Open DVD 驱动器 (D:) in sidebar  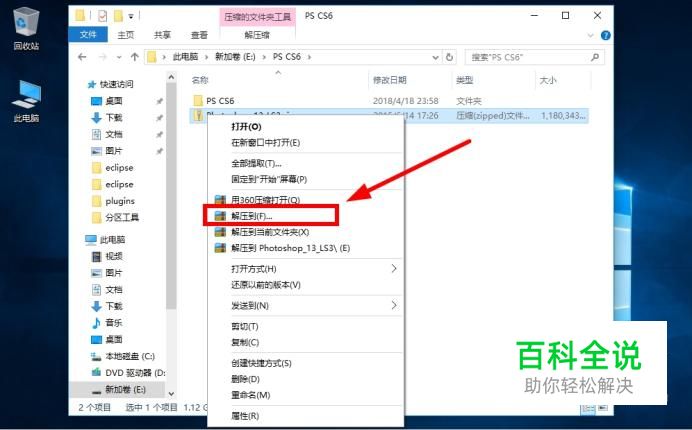[x=135, y=373]
